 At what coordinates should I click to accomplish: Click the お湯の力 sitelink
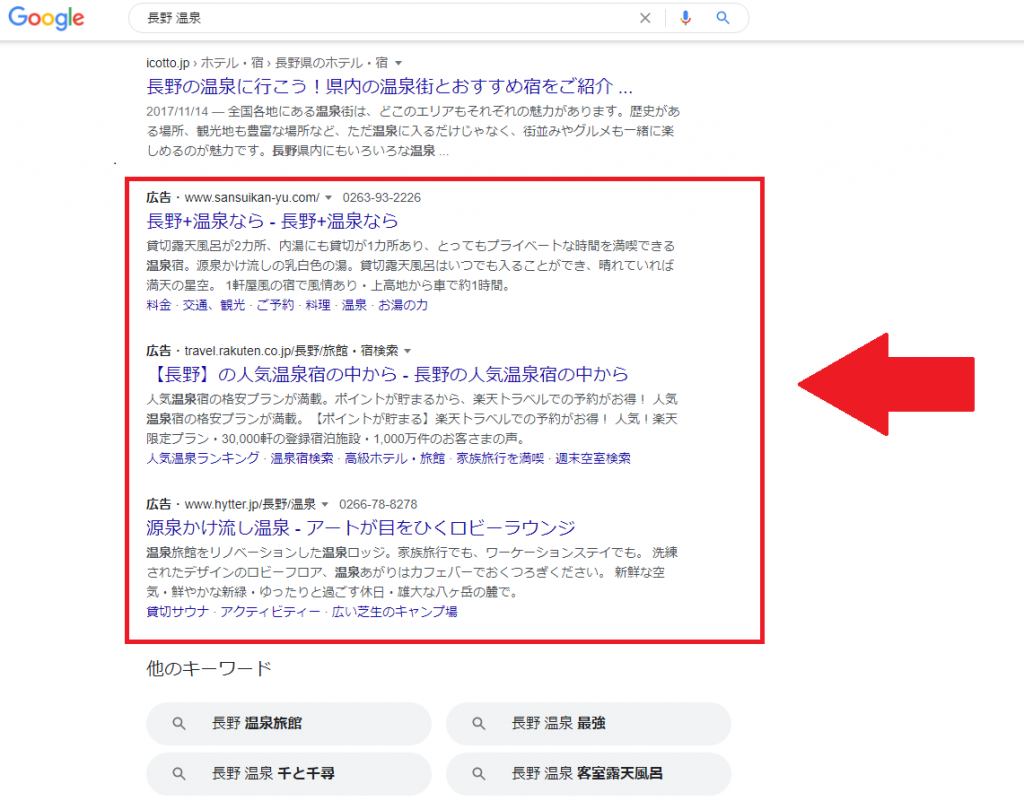pos(403,305)
